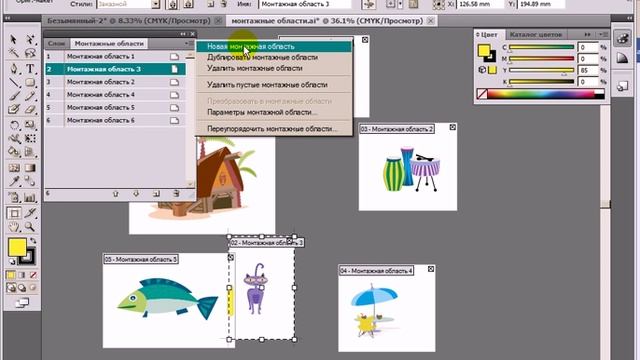Select the Scale tool
Viewport: 640px width, 360px height.
pyautogui.click(x=30, y=125)
